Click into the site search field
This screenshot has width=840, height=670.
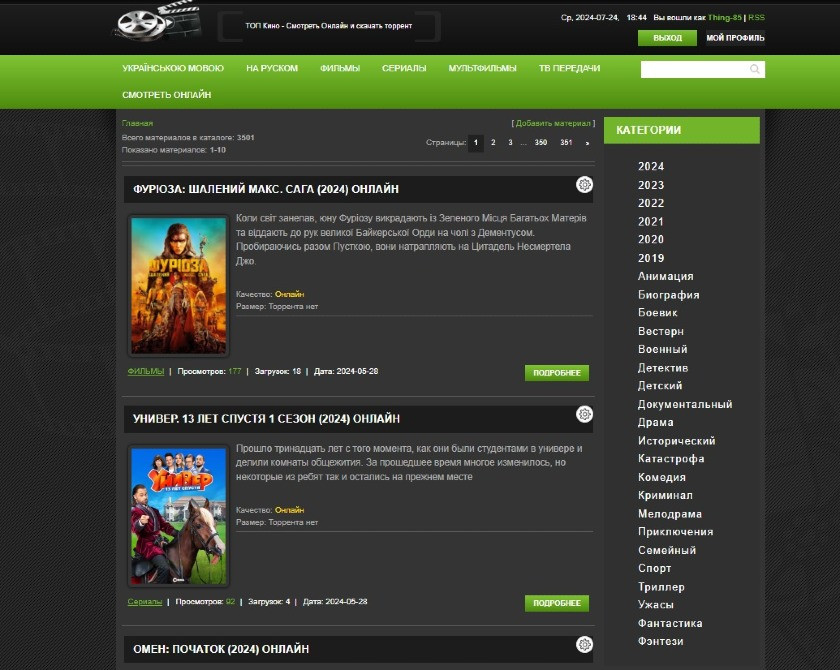pos(694,69)
